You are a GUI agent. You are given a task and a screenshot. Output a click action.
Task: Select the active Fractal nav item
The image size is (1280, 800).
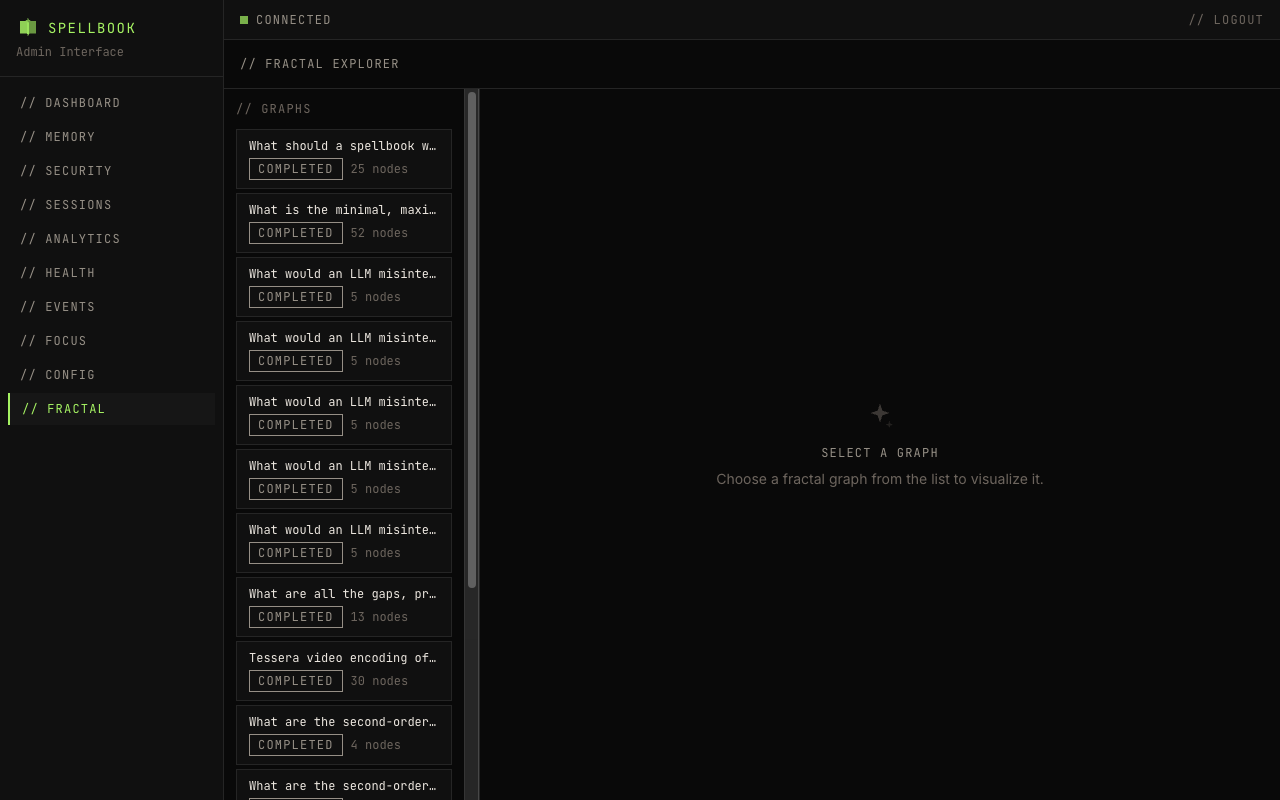(64, 409)
